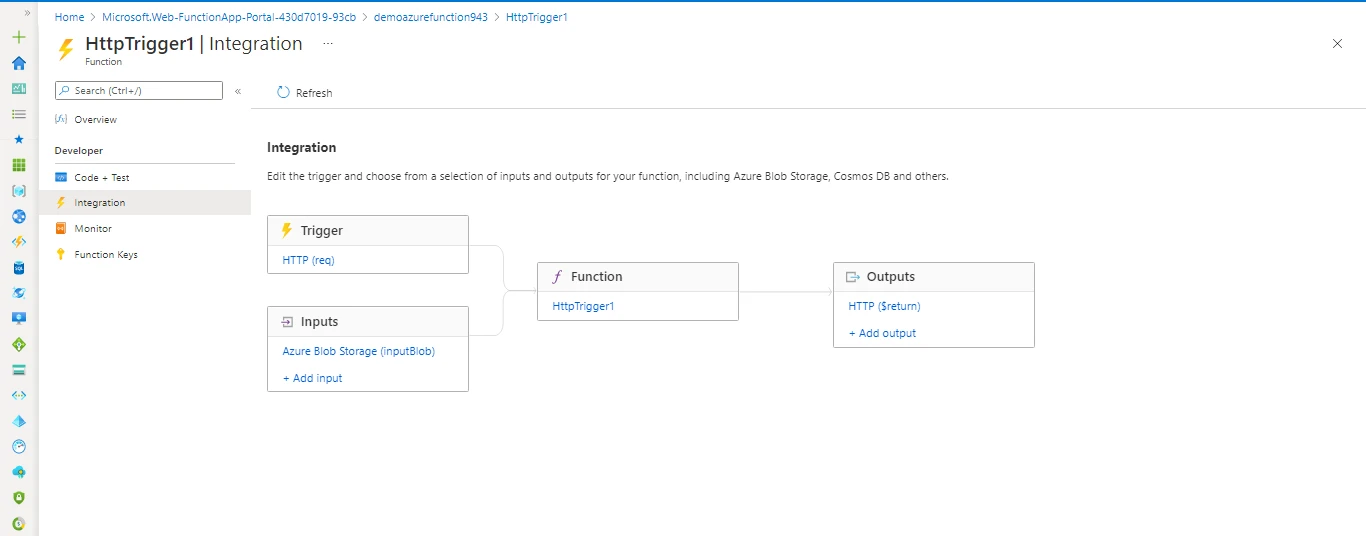Open the ellipsis more options beside Integration title
Image resolution: width=1366 pixels, height=536 pixels.
coord(328,44)
